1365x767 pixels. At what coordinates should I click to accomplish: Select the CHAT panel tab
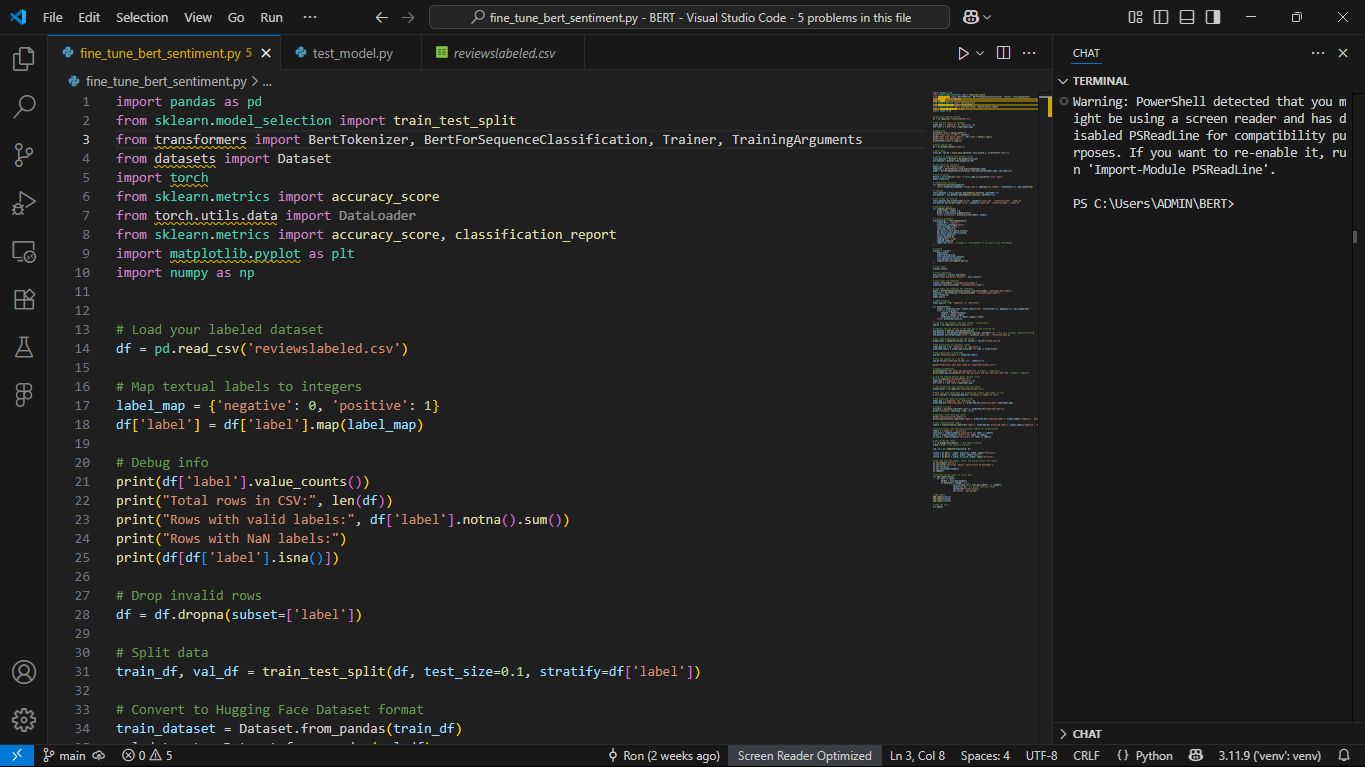point(1086,53)
